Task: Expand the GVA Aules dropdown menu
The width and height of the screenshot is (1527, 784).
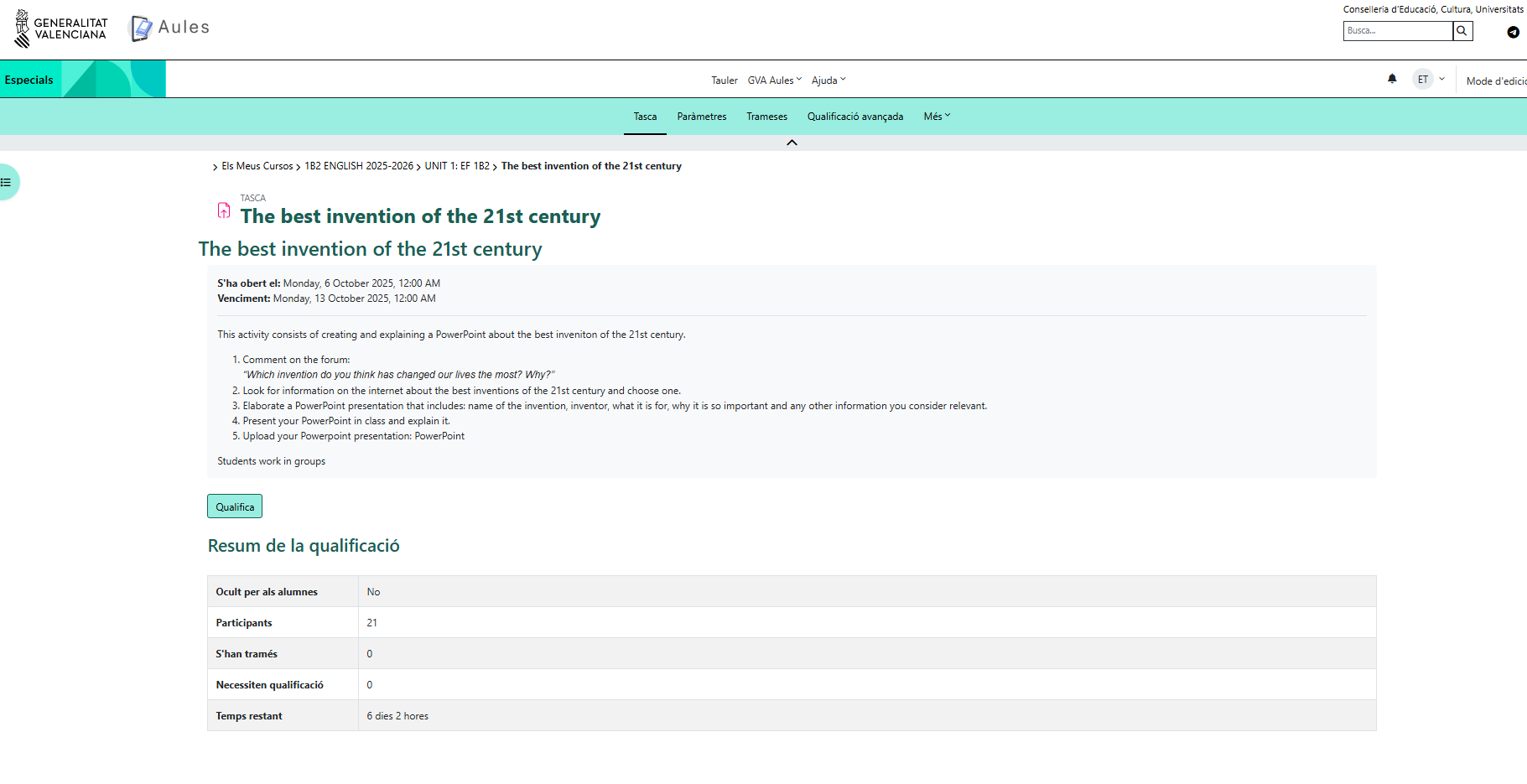Action: (x=774, y=80)
